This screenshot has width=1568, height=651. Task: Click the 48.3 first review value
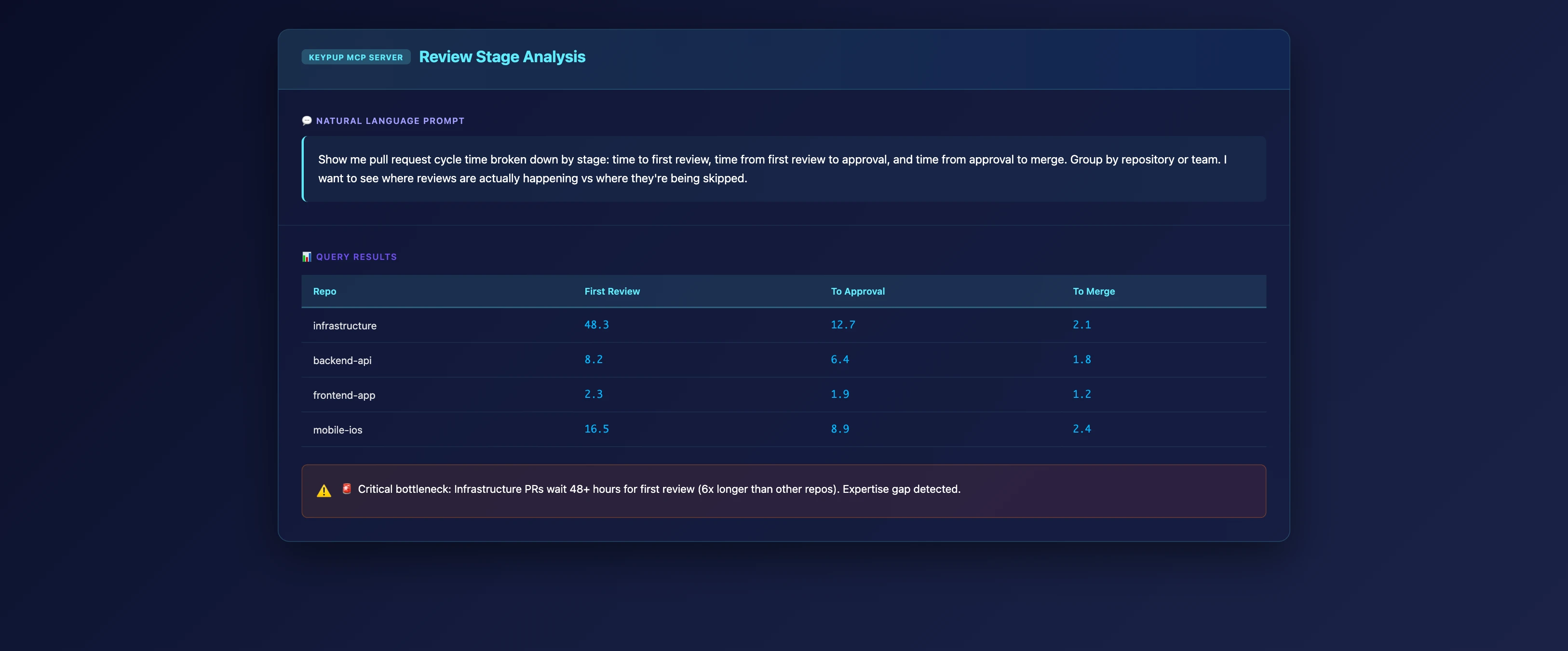596,325
